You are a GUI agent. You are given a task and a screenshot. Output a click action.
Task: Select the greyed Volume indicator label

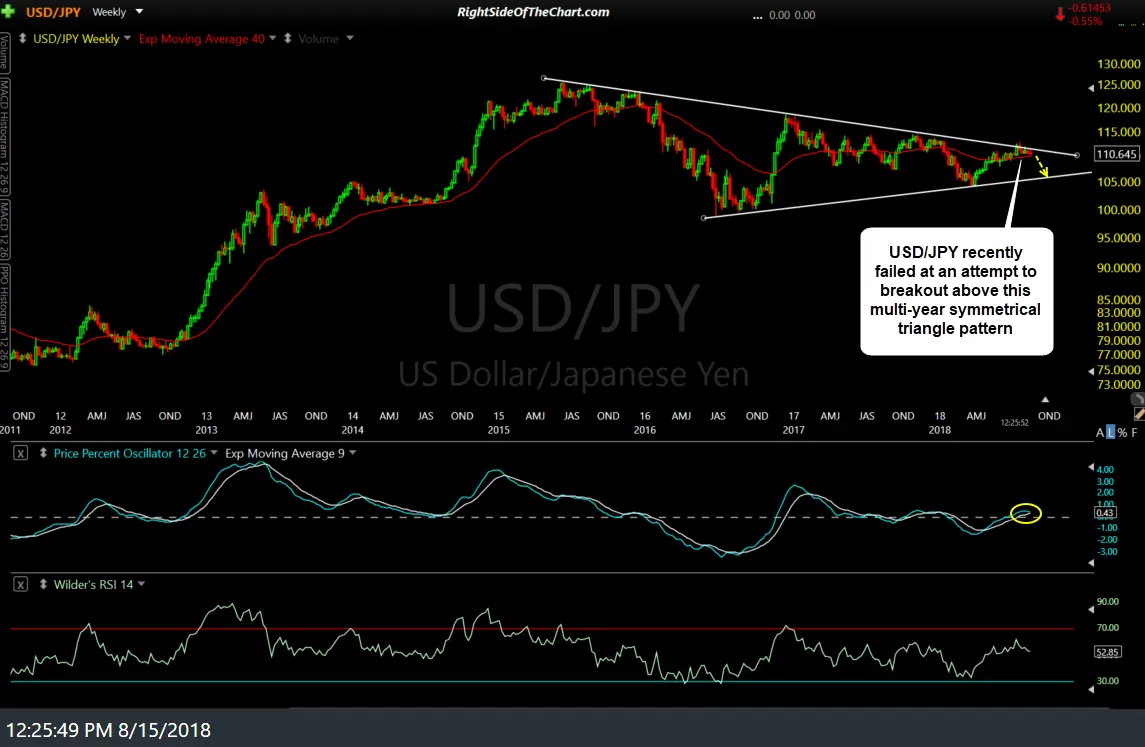pos(318,39)
